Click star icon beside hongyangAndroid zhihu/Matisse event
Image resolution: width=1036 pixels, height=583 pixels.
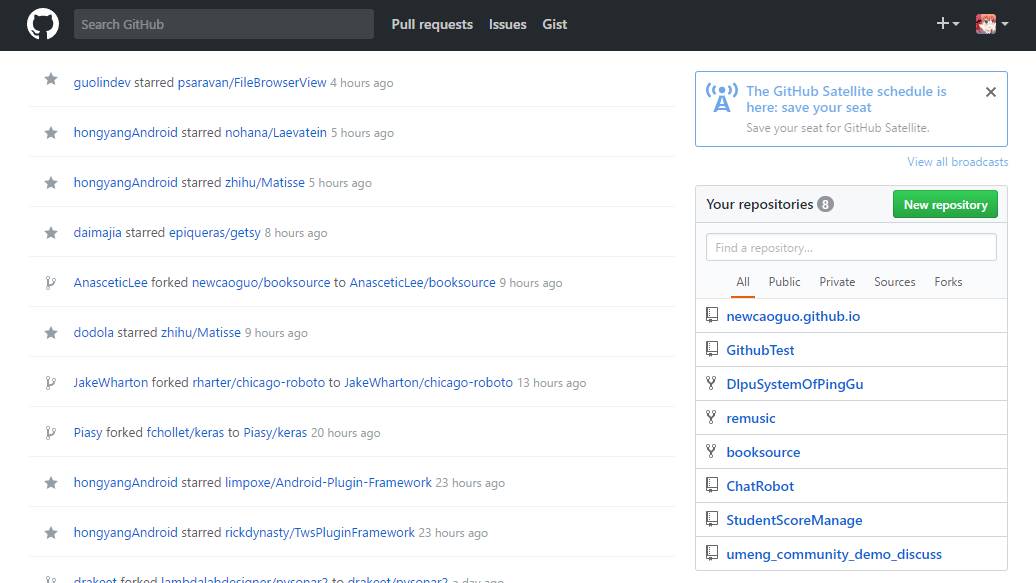(51, 183)
